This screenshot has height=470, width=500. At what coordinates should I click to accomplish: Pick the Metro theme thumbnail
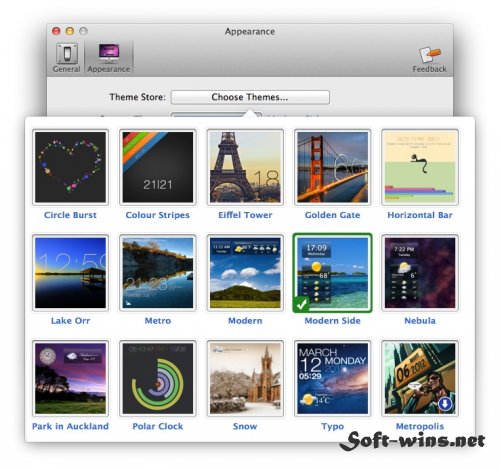point(158,273)
